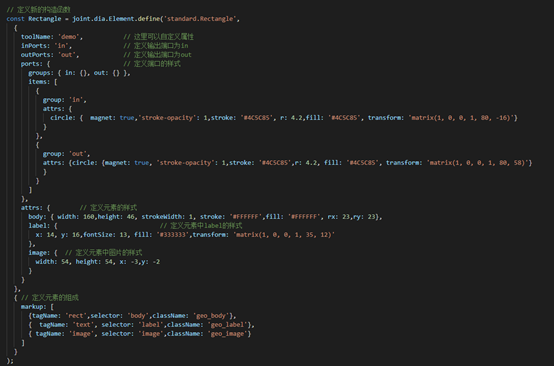Click the toolName property key
The height and width of the screenshot is (366, 554).
[x=37, y=37]
